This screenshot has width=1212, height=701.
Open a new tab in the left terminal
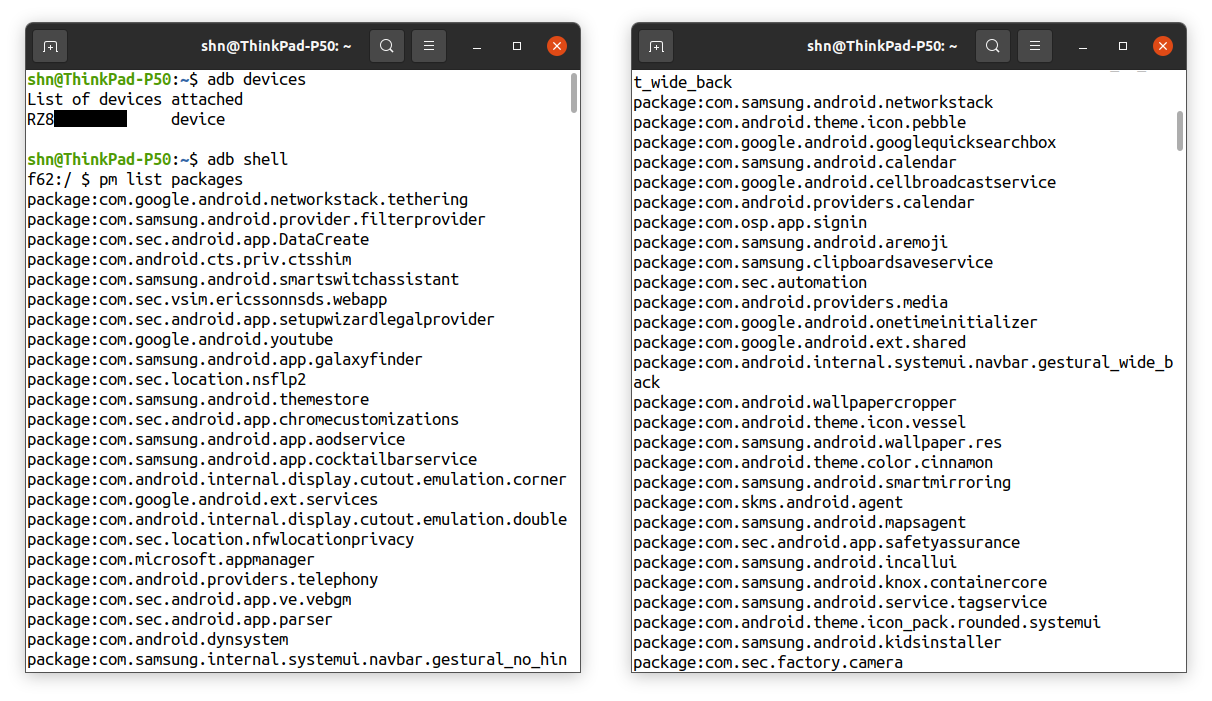click(x=50, y=46)
